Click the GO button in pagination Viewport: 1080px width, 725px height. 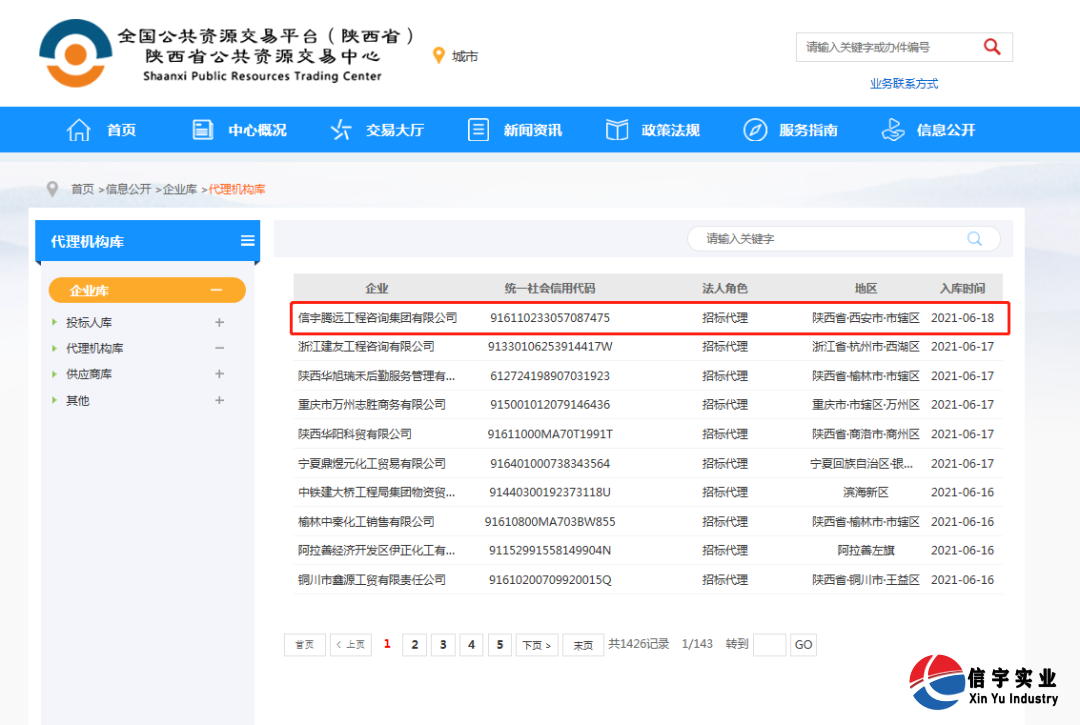pos(802,645)
